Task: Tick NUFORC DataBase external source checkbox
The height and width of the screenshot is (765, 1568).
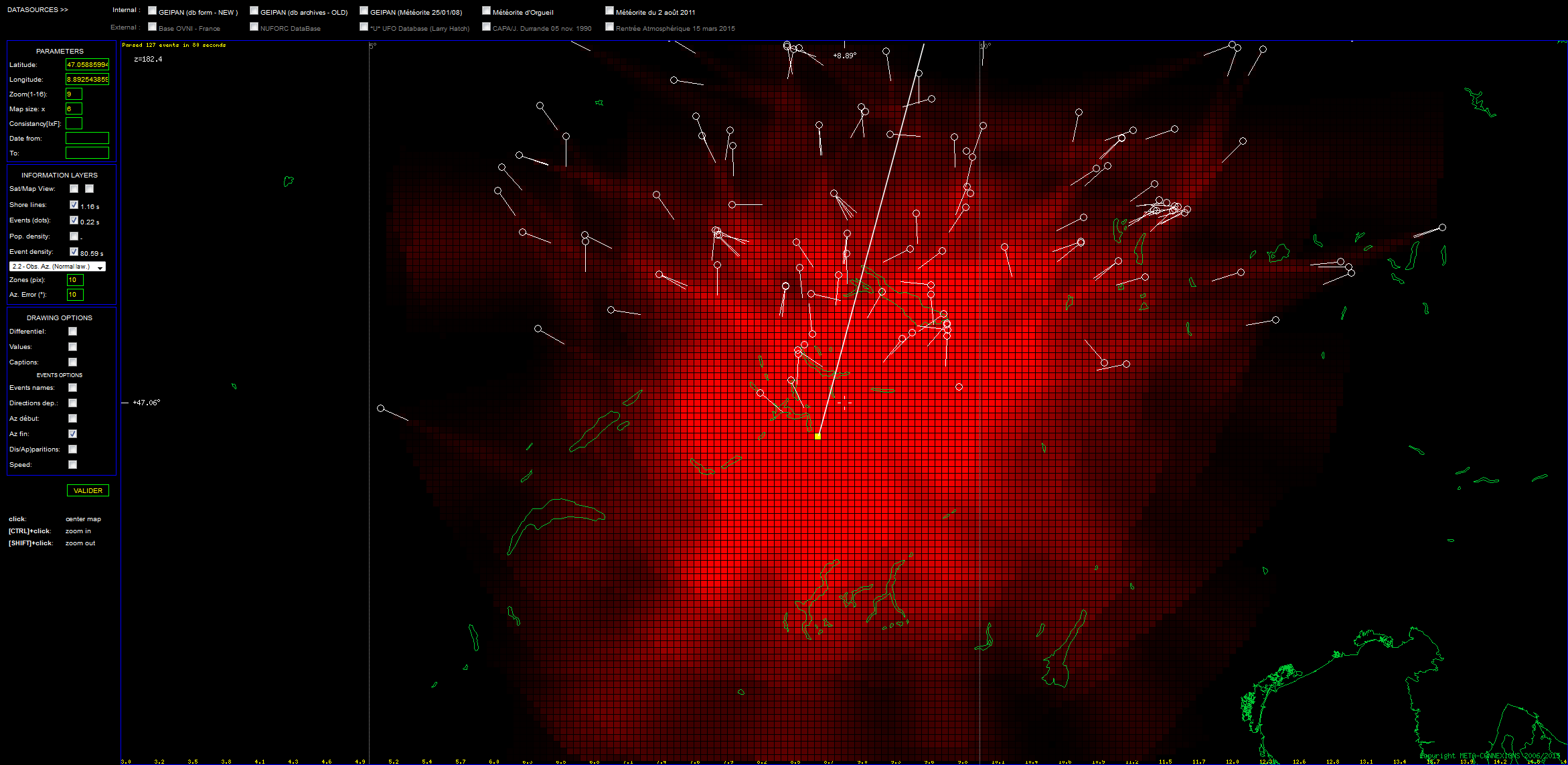Action: click(254, 27)
